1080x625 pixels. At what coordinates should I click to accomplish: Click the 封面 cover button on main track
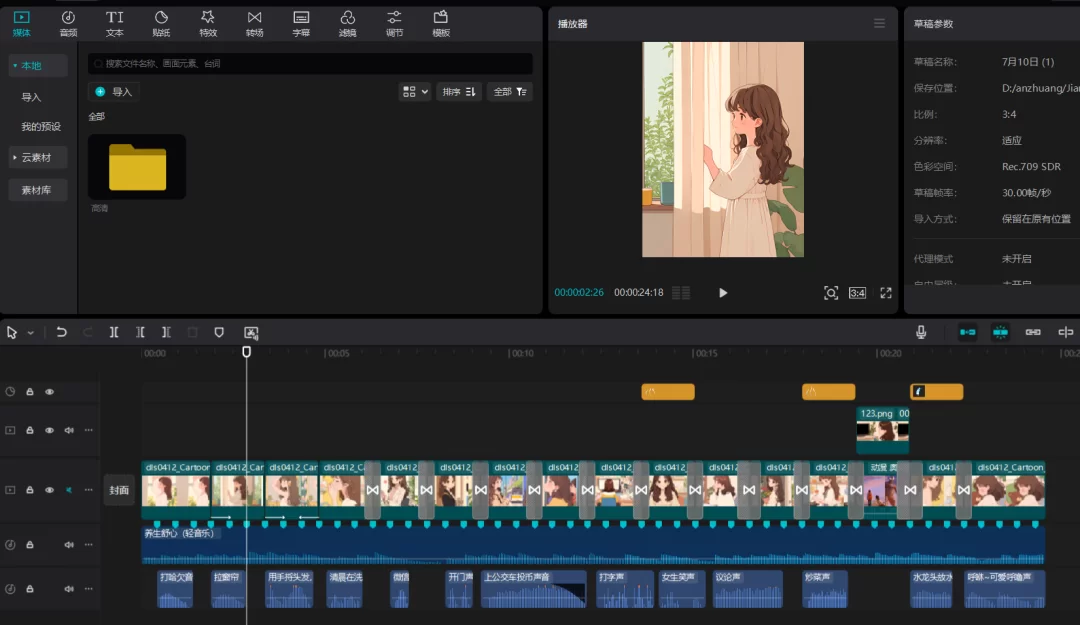pos(119,490)
